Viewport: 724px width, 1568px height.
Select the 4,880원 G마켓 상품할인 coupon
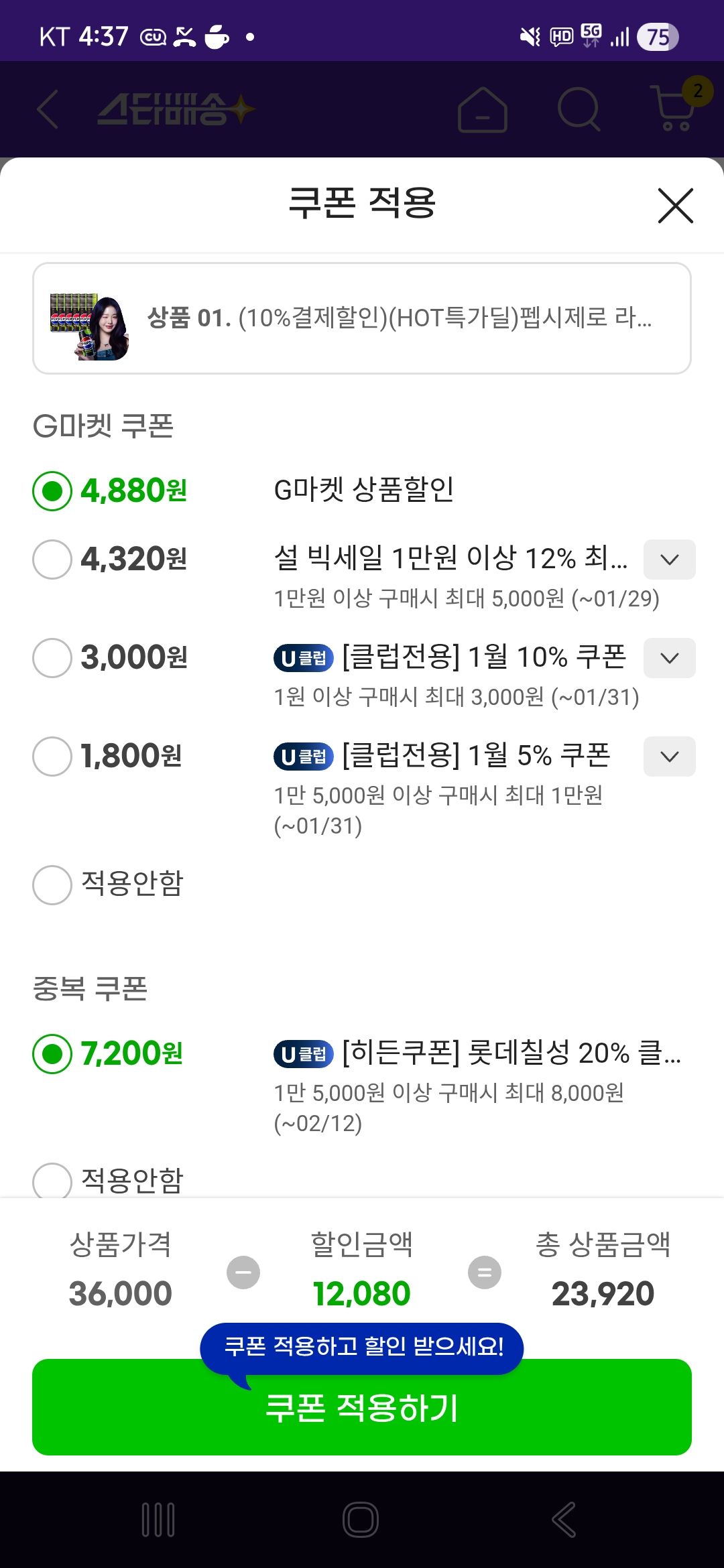(52, 491)
